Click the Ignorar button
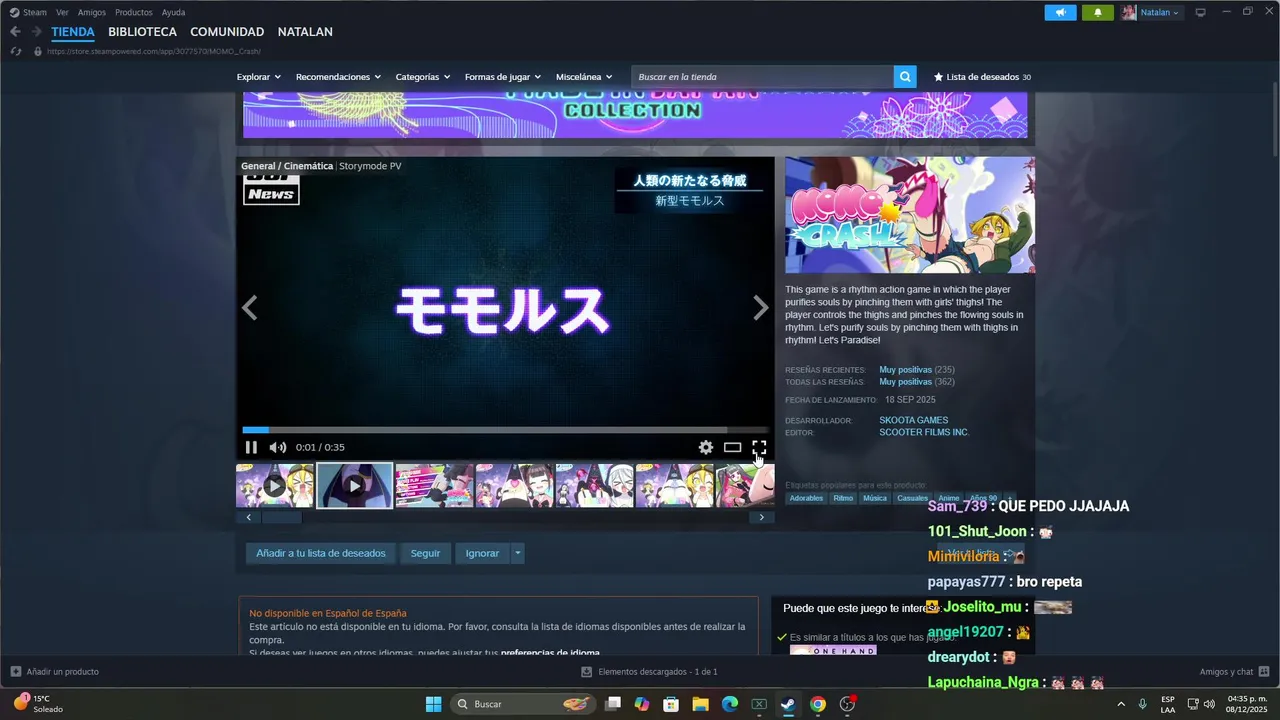This screenshot has height=720, width=1280. 482,553
